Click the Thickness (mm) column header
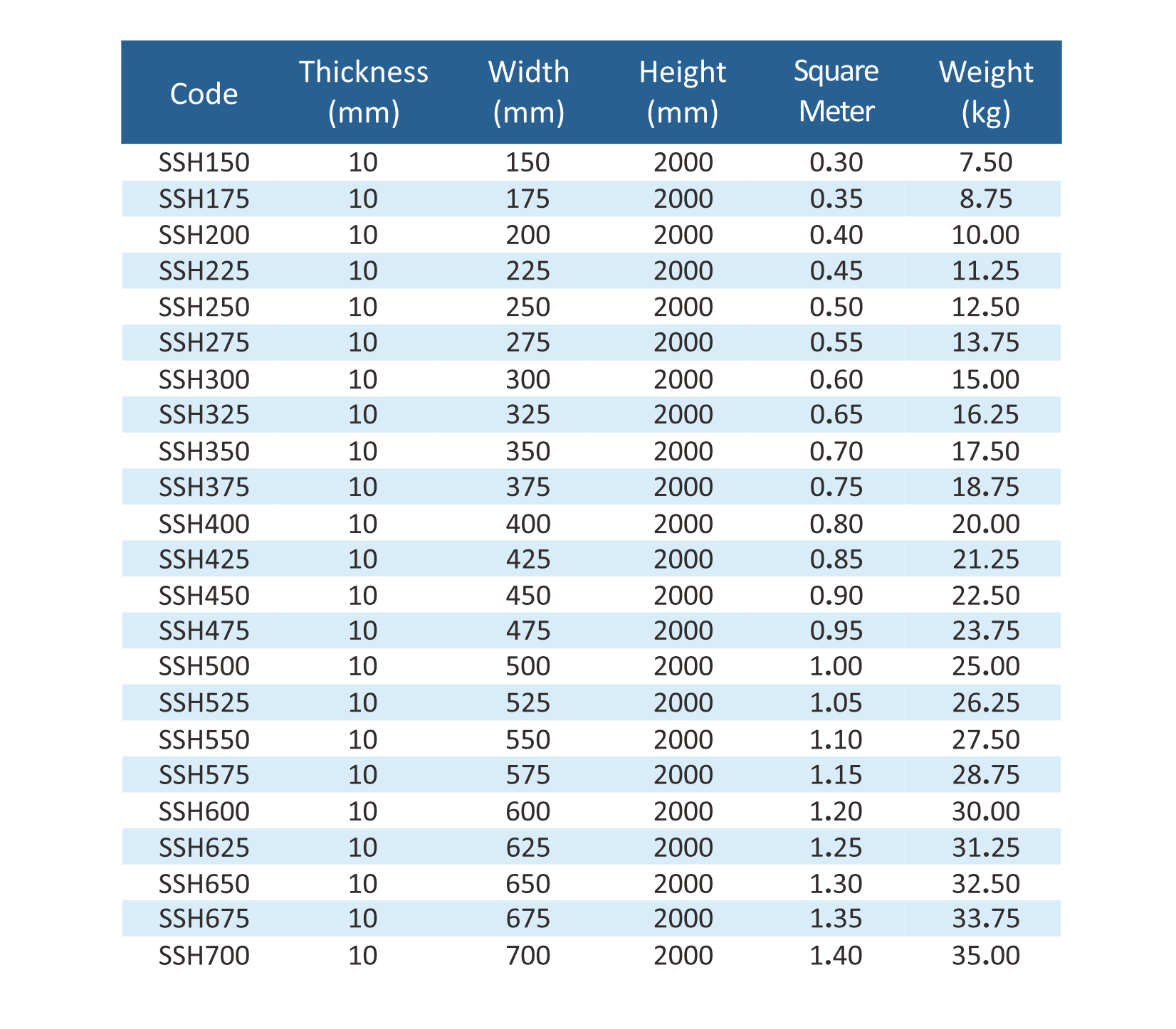The image size is (1176, 1029). [x=363, y=93]
